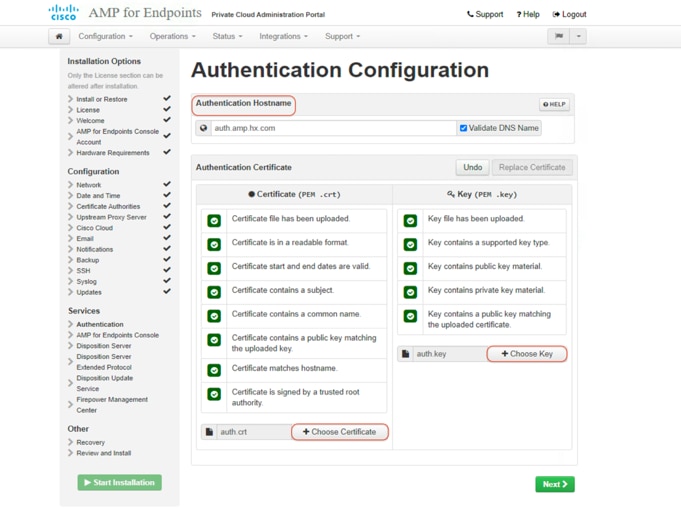Click the auth.key file name field
This screenshot has width=681, height=526.
tap(450, 354)
